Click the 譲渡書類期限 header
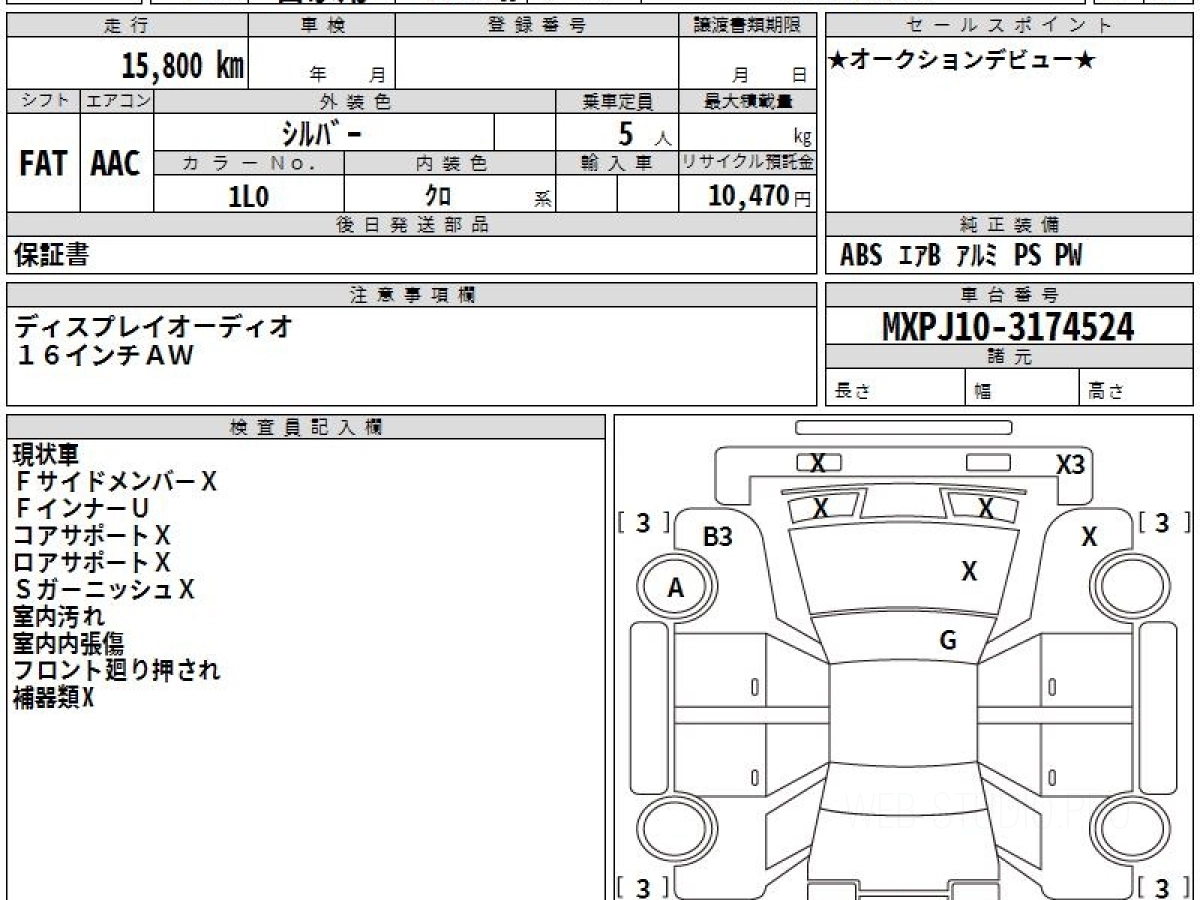 (747, 26)
